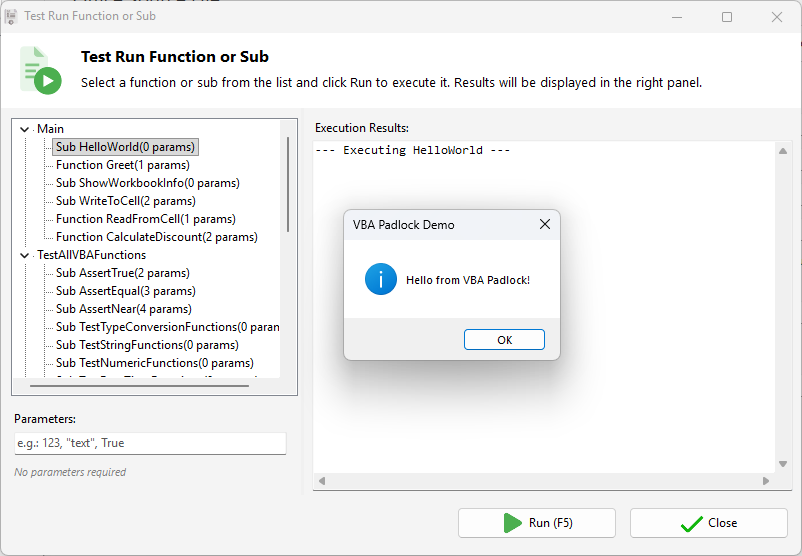
Task: Select Function CalculateDiscount(2 params)
Action: (157, 237)
